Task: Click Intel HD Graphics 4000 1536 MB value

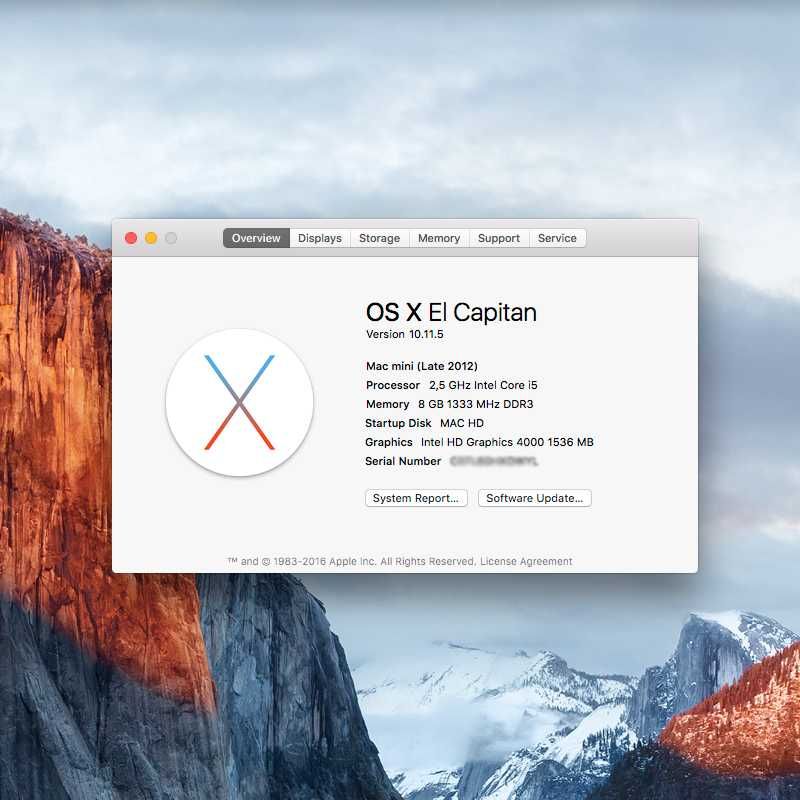Action: click(507, 442)
